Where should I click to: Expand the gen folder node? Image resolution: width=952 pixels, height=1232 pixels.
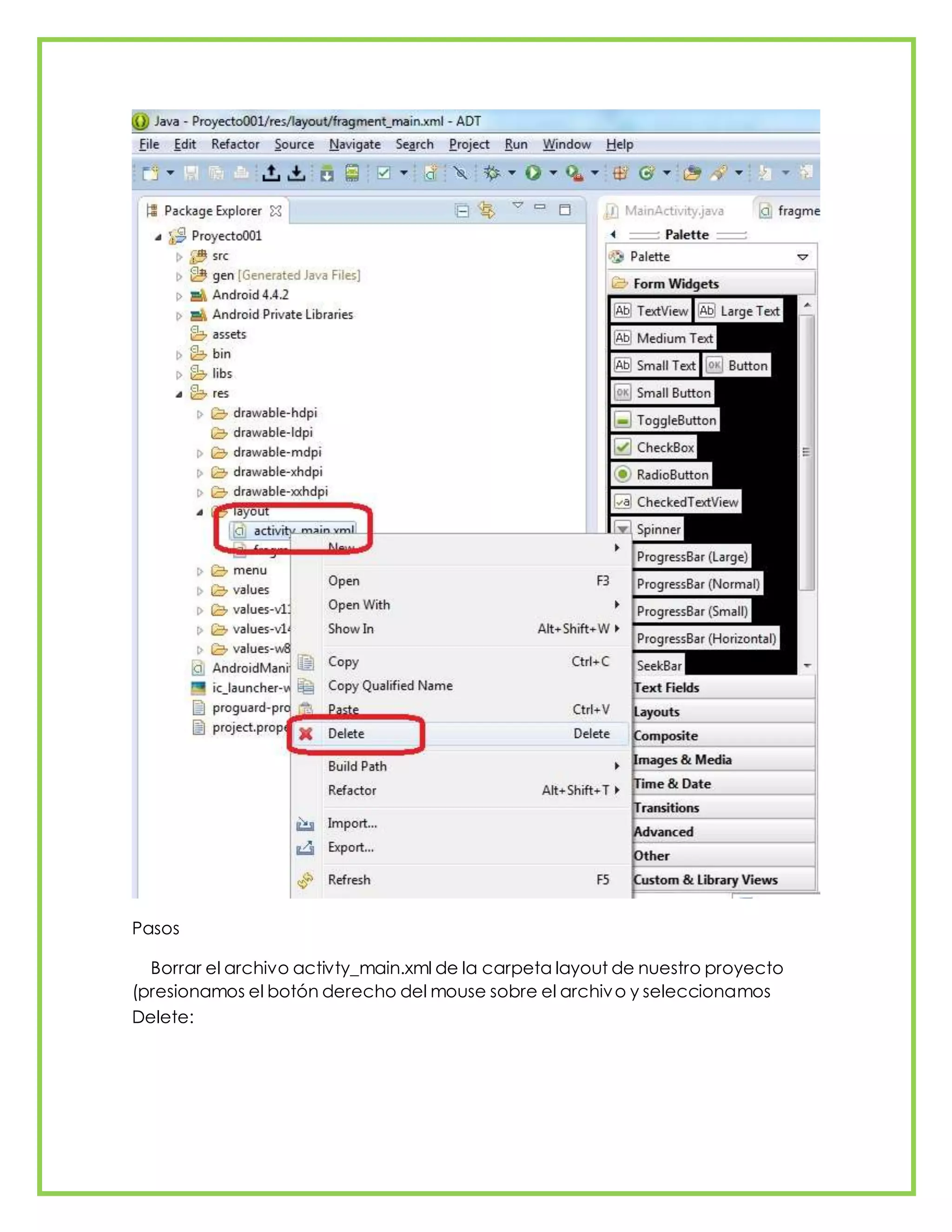coord(179,277)
